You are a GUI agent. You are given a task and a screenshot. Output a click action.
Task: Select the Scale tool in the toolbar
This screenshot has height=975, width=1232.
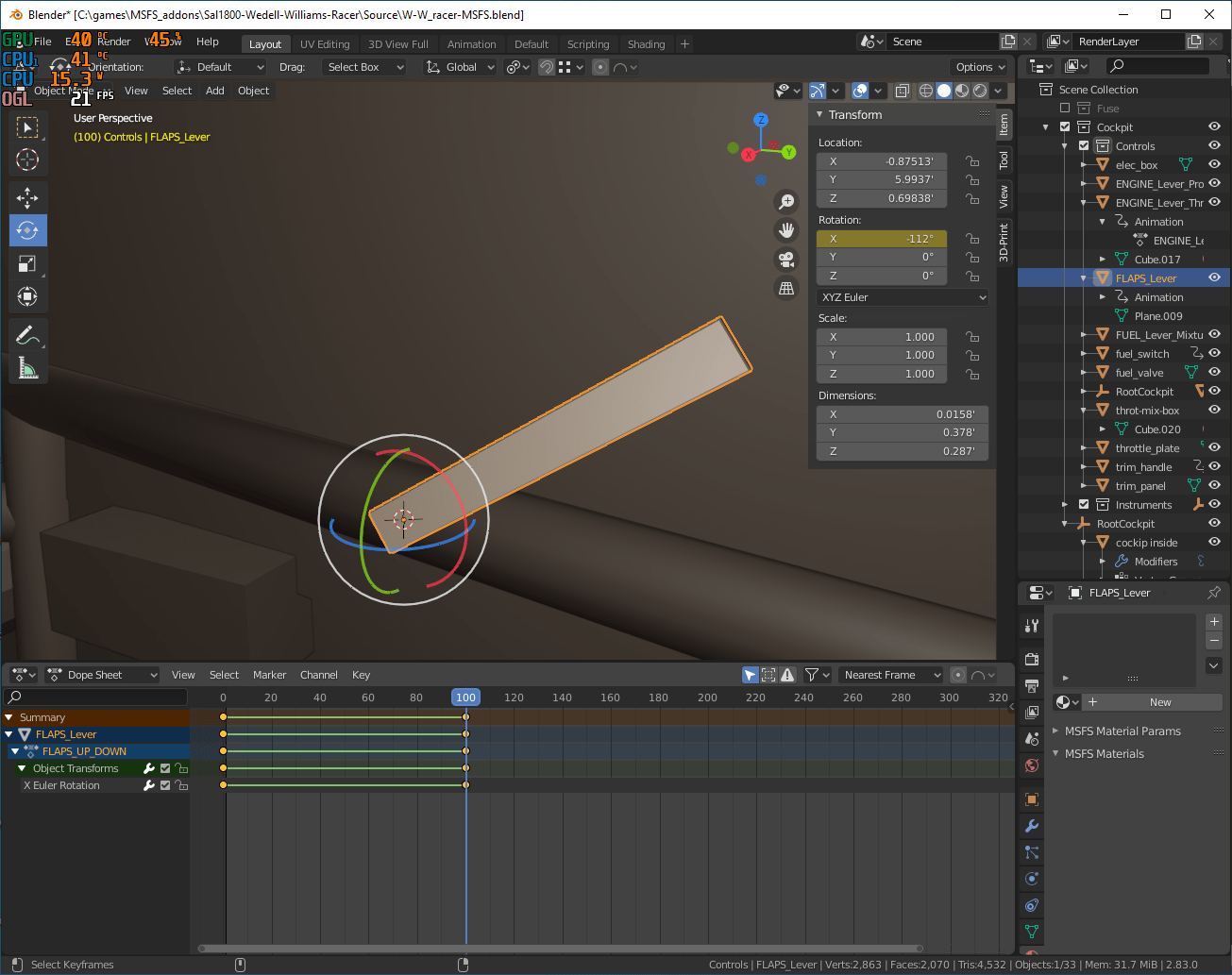(x=27, y=264)
